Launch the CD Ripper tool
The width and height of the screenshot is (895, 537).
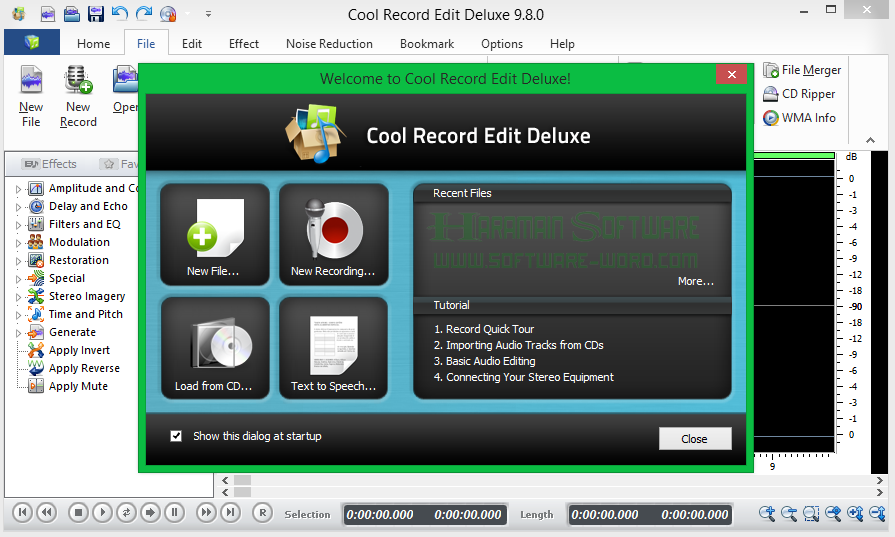799,94
